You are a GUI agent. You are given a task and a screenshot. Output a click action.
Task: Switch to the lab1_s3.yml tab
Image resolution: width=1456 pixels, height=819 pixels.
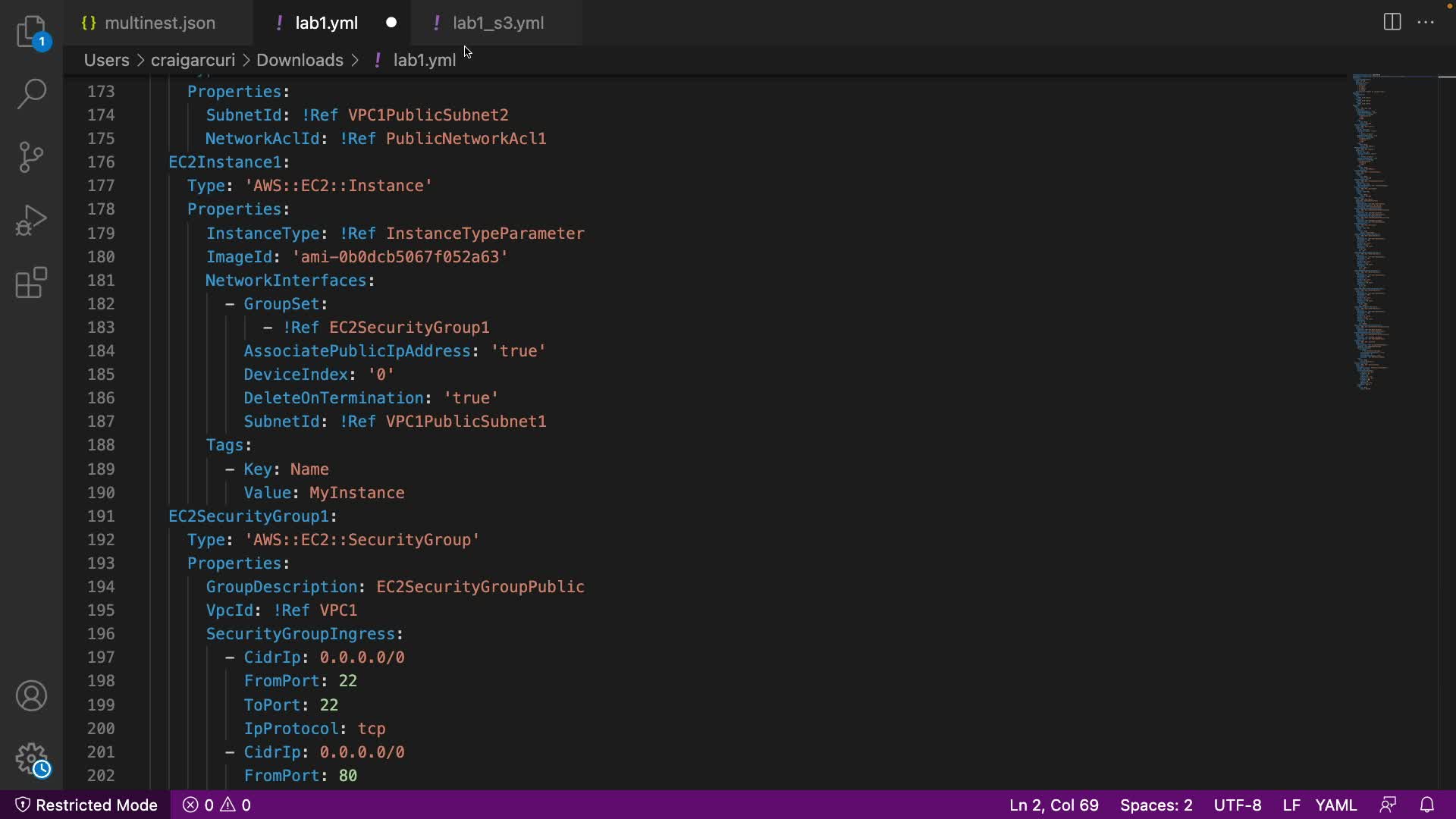(497, 23)
